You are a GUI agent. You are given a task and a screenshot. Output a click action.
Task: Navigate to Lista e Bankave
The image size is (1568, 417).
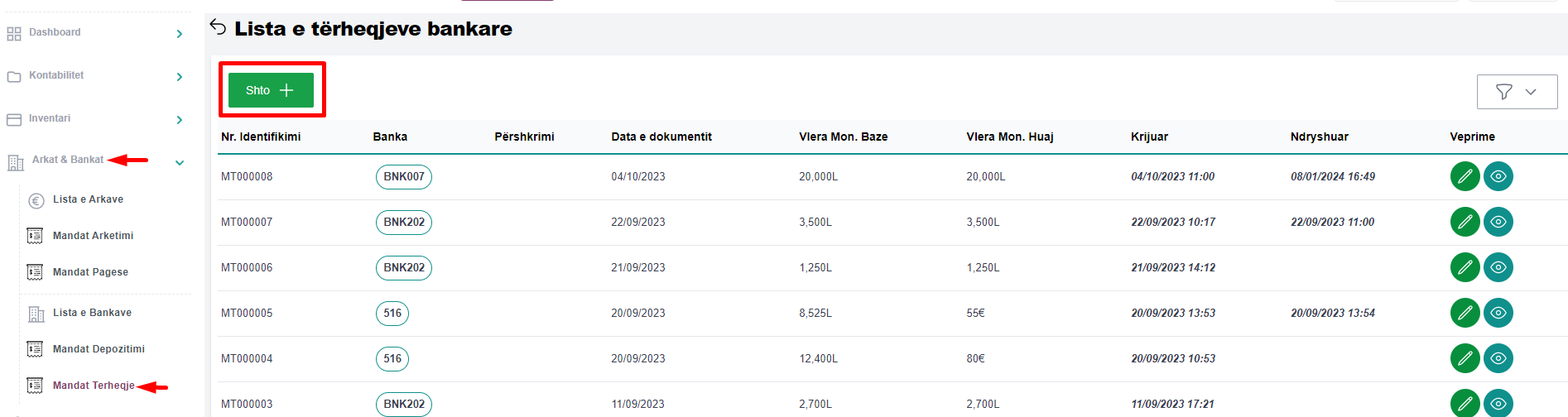(92, 313)
